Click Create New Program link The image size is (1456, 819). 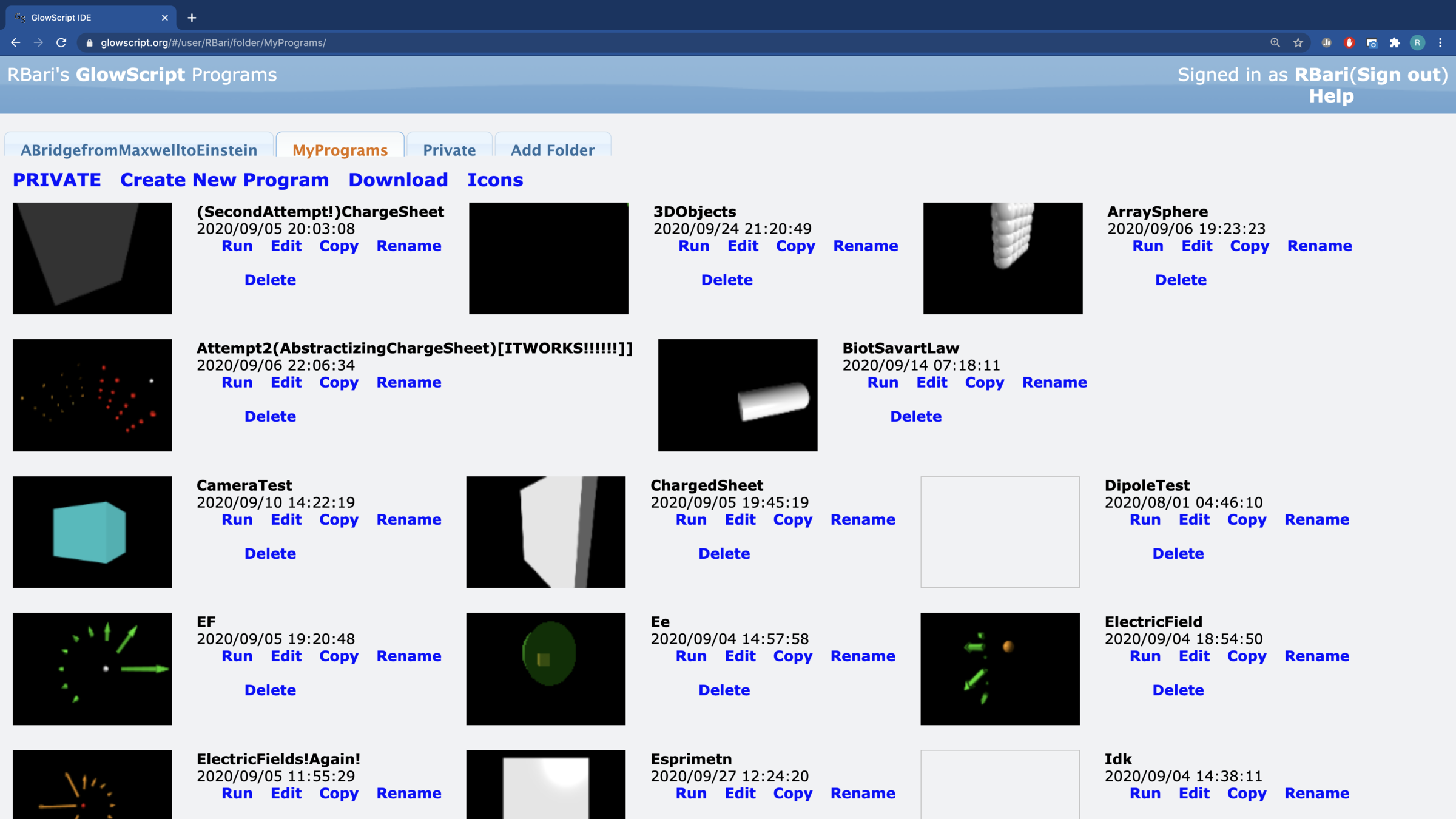click(x=224, y=180)
